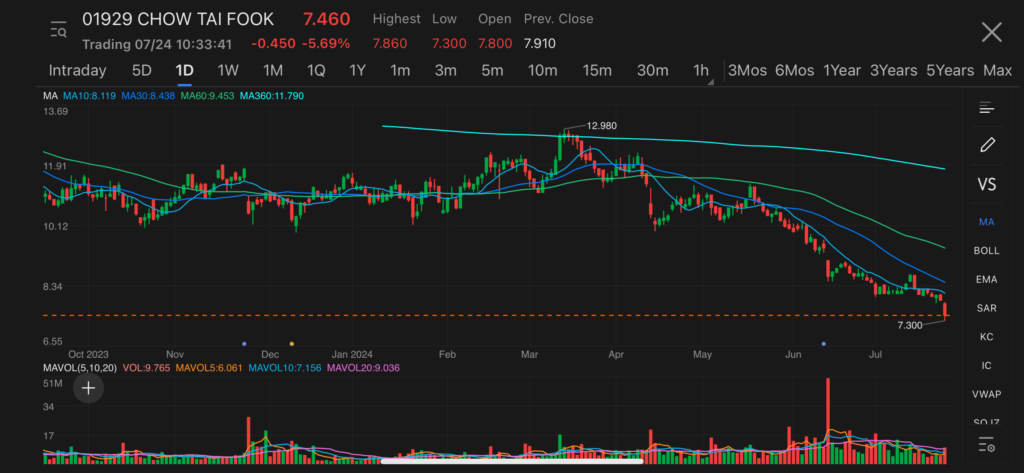Select the 1m minute interval
This screenshot has height=473, width=1024.
(400, 71)
